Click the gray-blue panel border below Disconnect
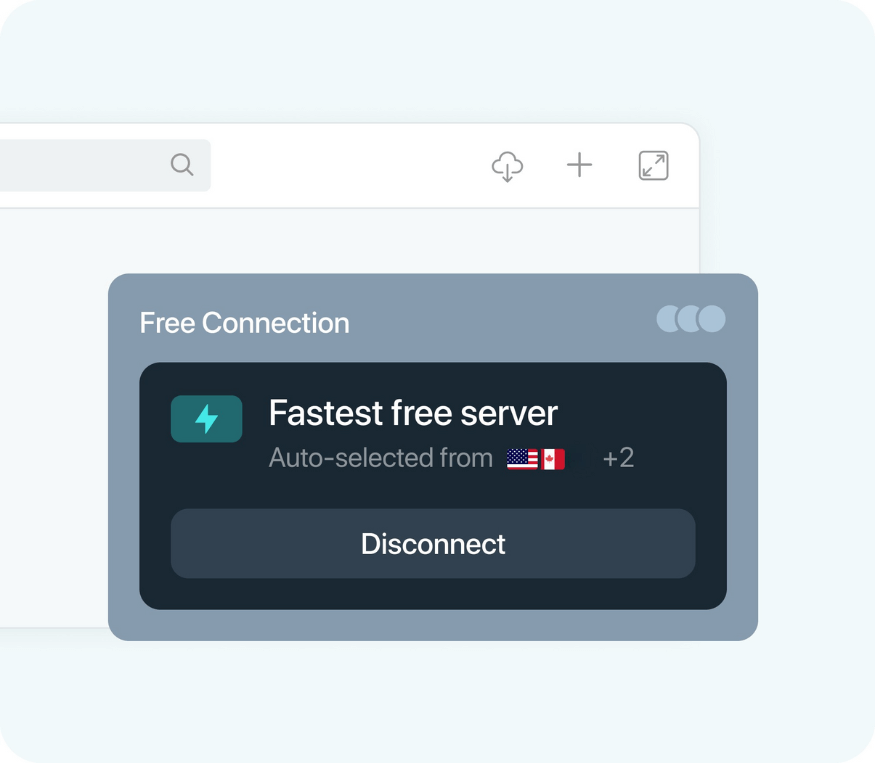The image size is (875, 763). click(432, 625)
